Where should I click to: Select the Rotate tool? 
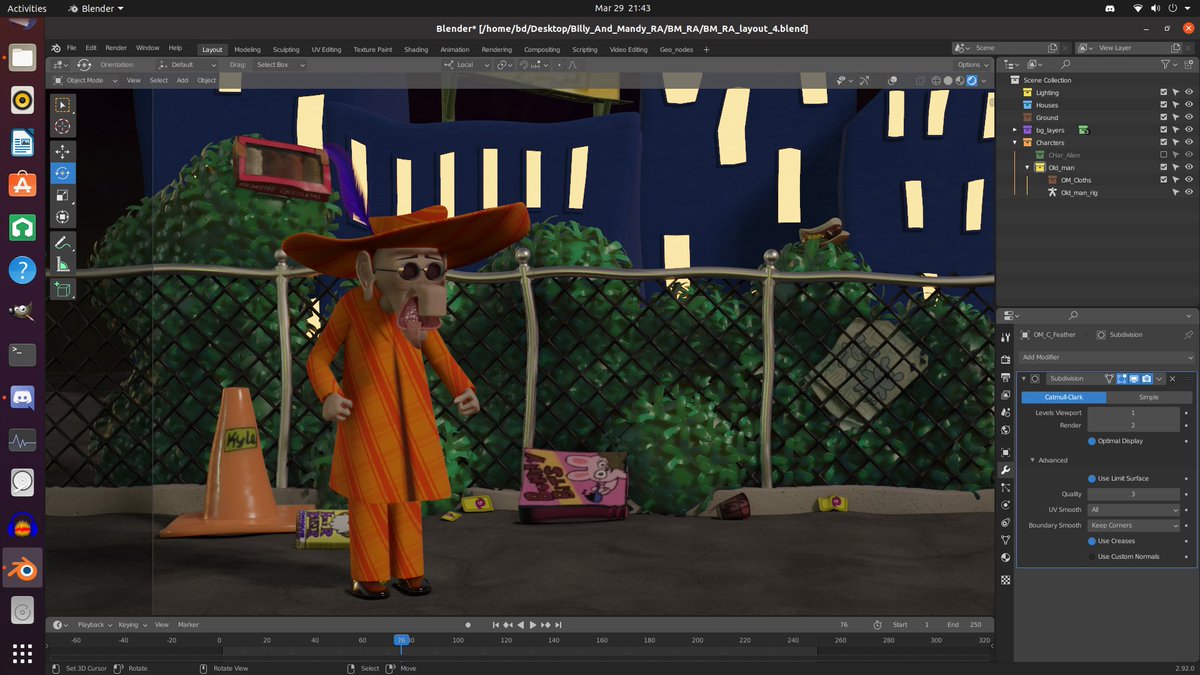point(62,173)
